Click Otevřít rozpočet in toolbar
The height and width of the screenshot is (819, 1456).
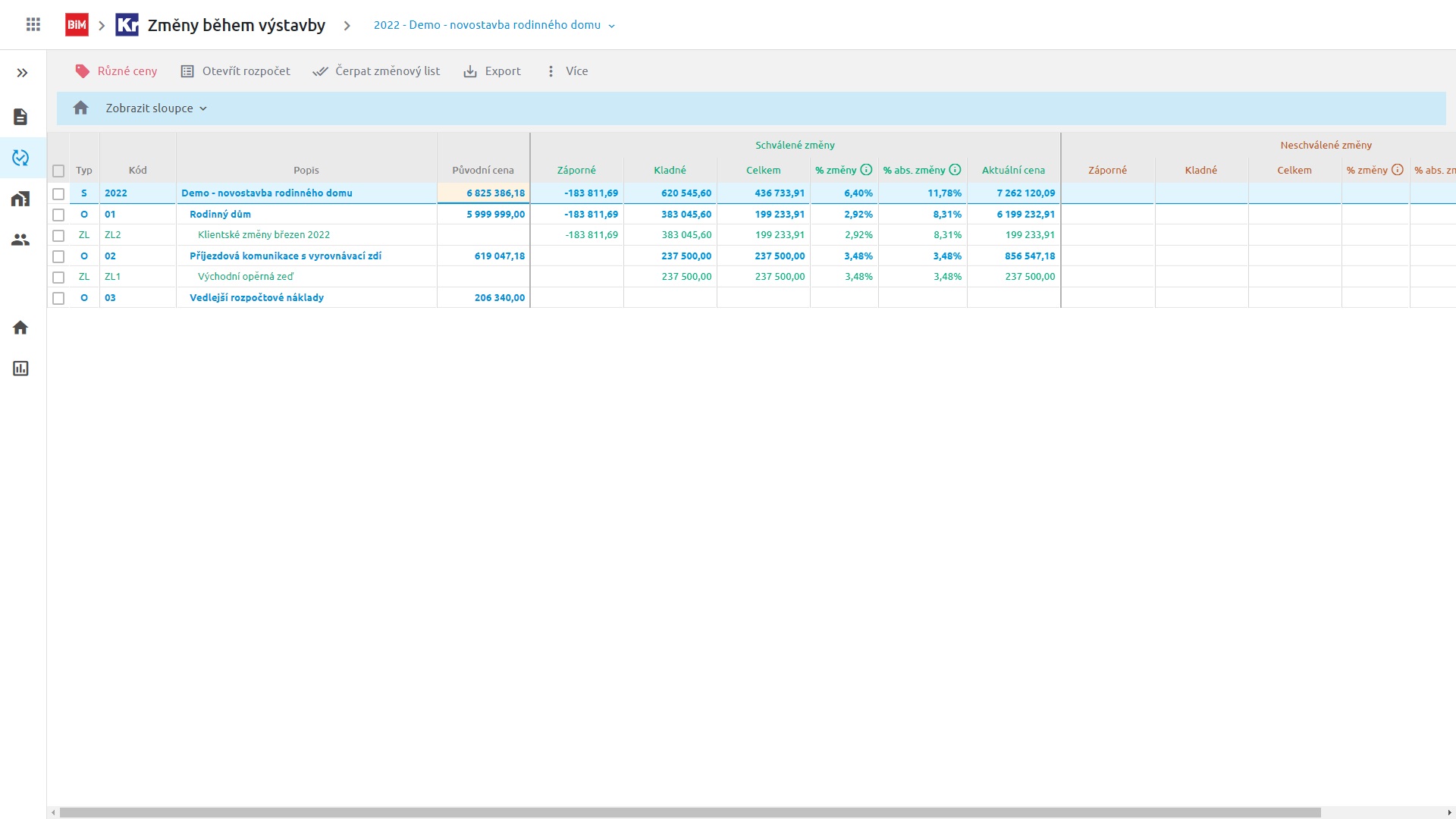point(236,71)
